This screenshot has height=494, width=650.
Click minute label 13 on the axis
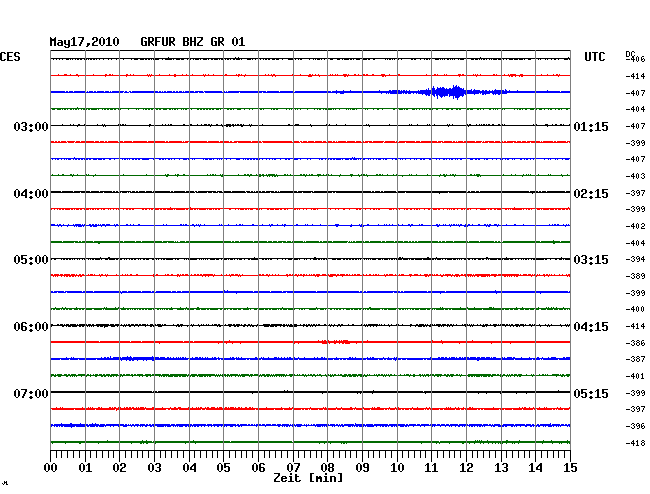501,467
